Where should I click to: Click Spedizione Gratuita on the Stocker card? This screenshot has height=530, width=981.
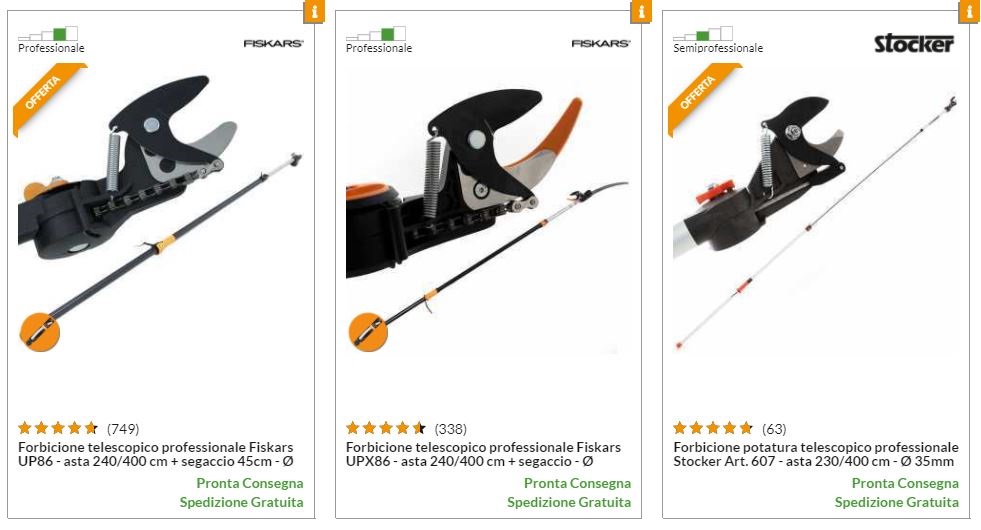[897, 502]
